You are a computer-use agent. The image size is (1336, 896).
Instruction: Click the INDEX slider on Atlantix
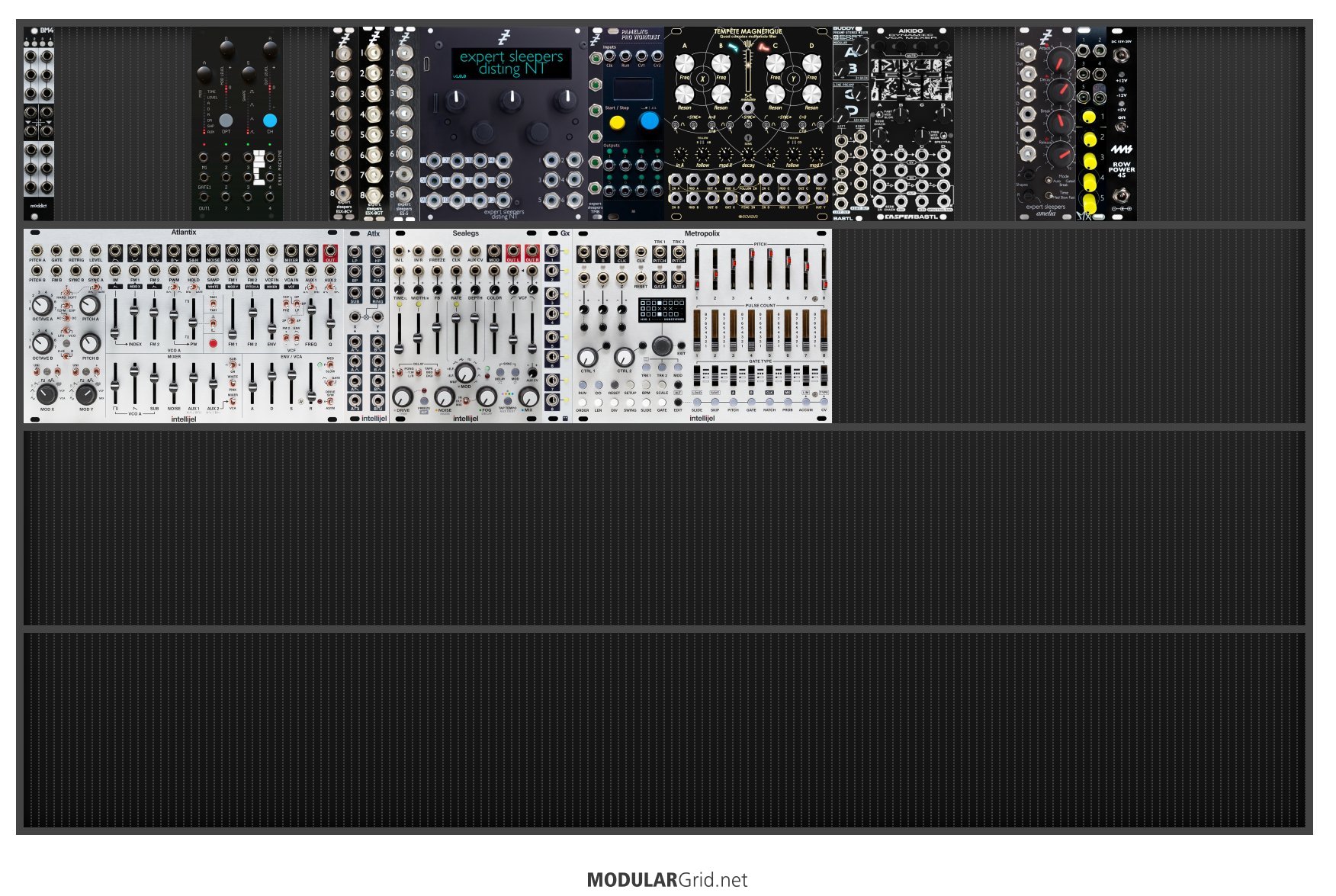(x=134, y=320)
